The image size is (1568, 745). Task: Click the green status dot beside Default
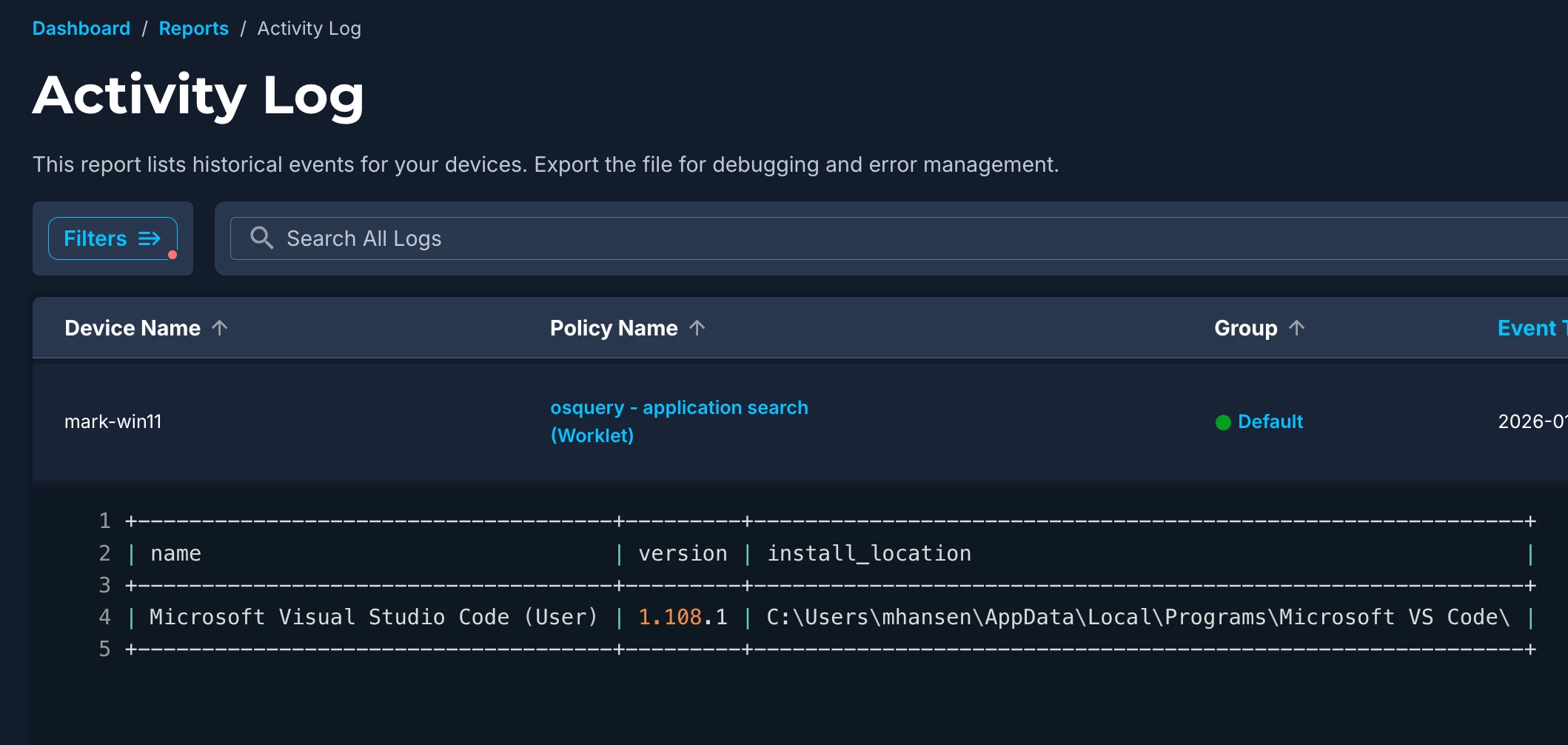pyautogui.click(x=1223, y=422)
